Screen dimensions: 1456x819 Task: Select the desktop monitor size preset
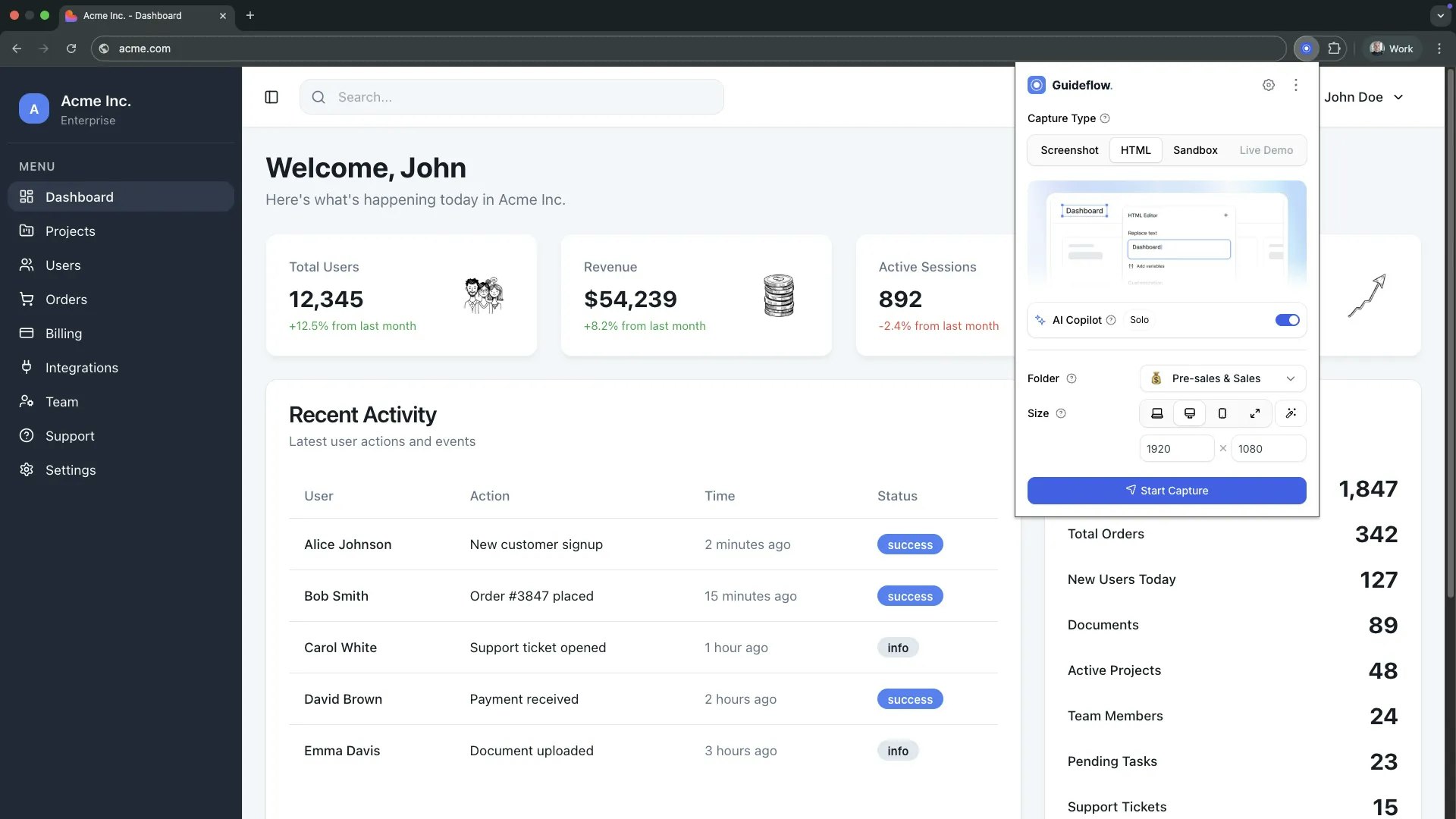pyautogui.click(x=1190, y=413)
